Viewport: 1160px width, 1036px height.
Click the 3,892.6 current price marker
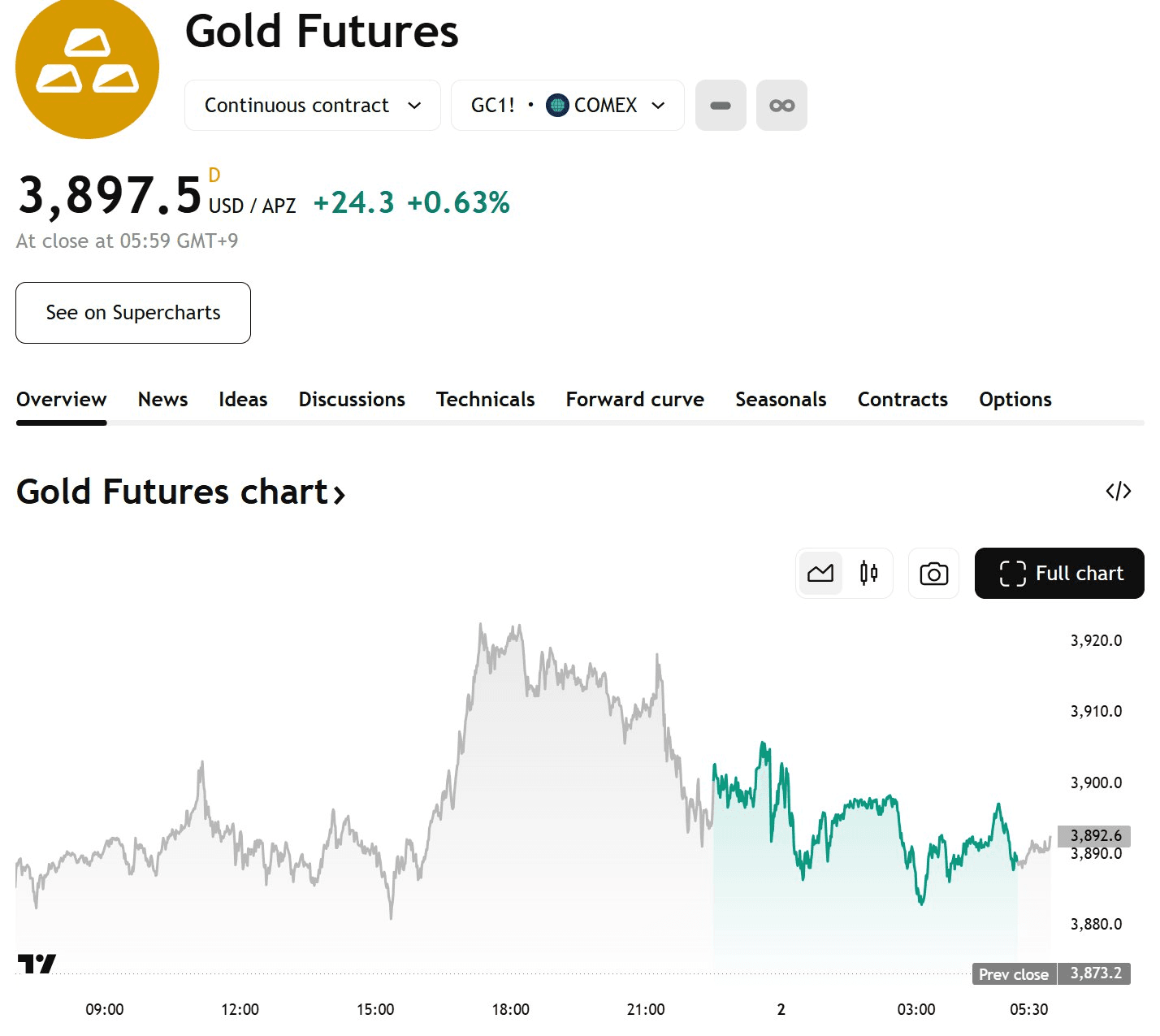coord(1094,835)
